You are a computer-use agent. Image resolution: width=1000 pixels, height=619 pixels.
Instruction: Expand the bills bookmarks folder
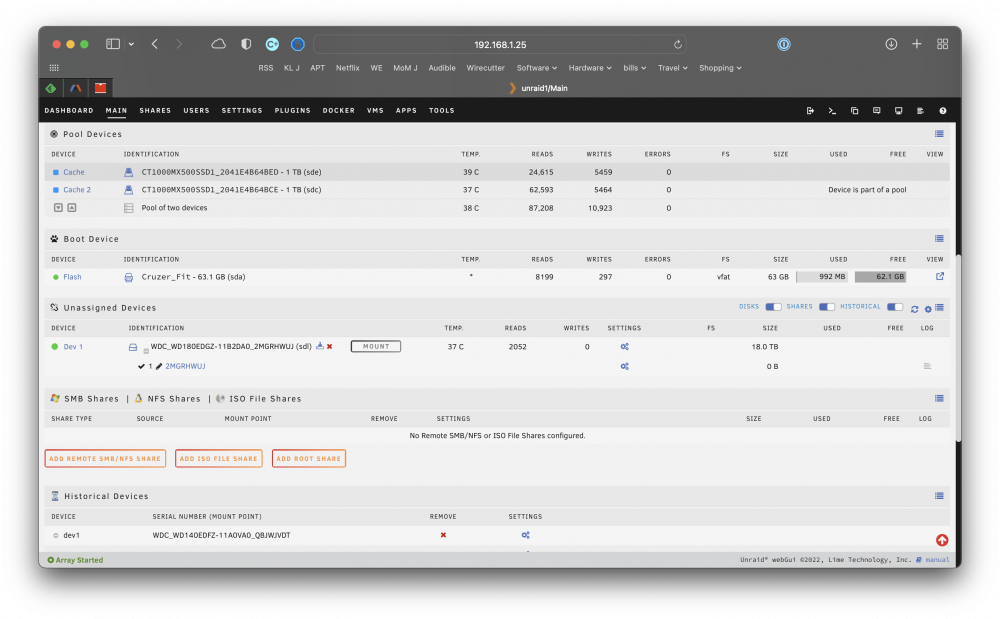(x=635, y=68)
